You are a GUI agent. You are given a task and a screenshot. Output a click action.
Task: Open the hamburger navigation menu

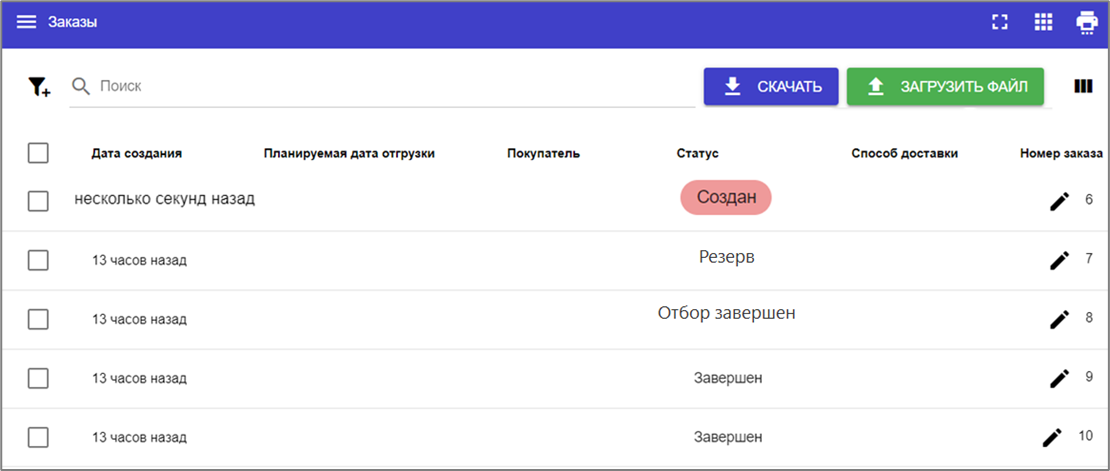26,22
